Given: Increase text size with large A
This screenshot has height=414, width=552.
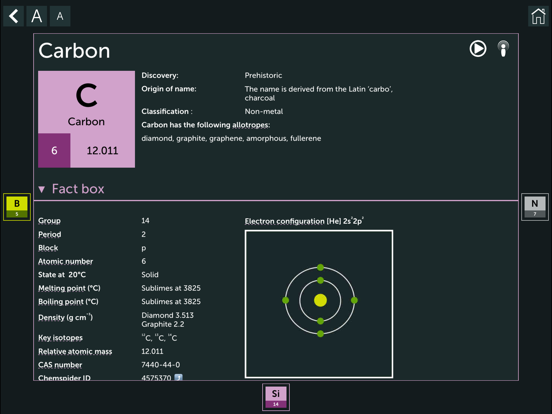Looking at the screenshot, I should click(x=37, y=16).
